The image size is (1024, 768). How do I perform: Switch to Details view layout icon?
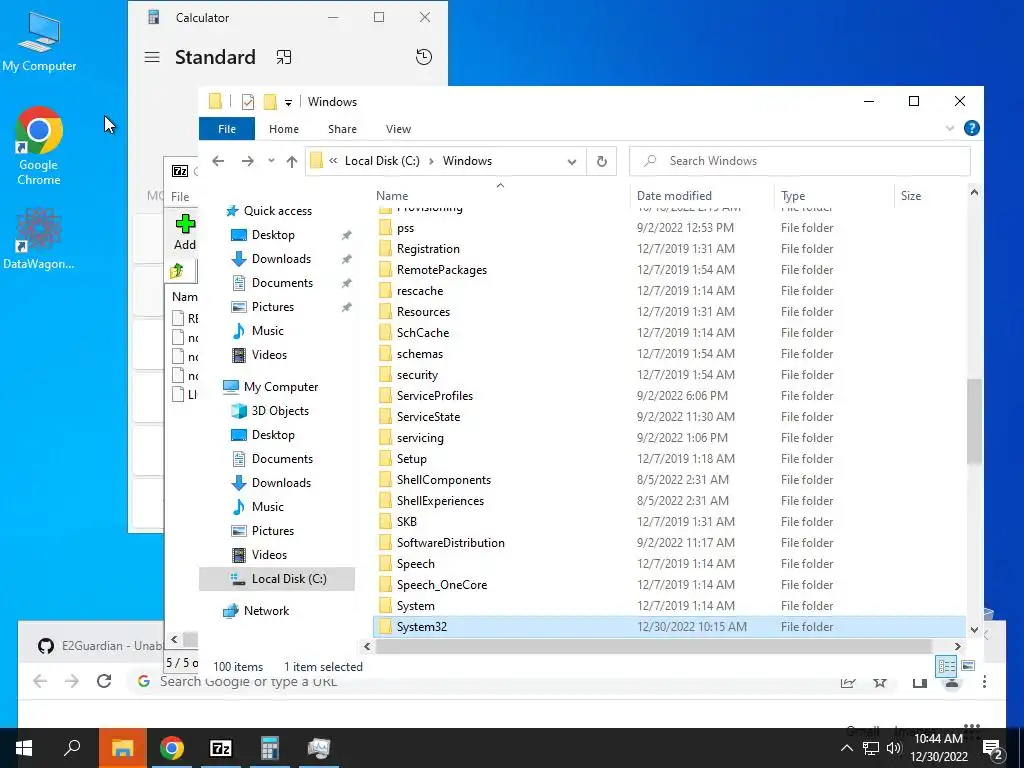tap(946, 666)
